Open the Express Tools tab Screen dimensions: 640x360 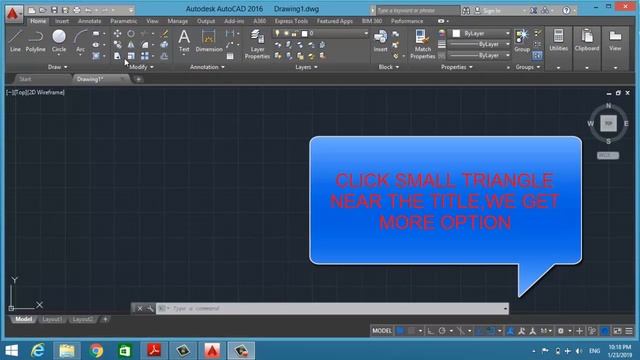click(291, 21)
